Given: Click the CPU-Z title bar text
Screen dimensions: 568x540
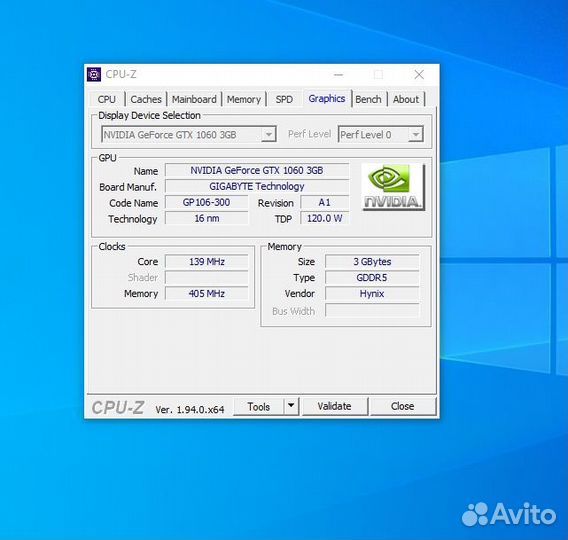Looking at the screenshot, I should (121, 74).
